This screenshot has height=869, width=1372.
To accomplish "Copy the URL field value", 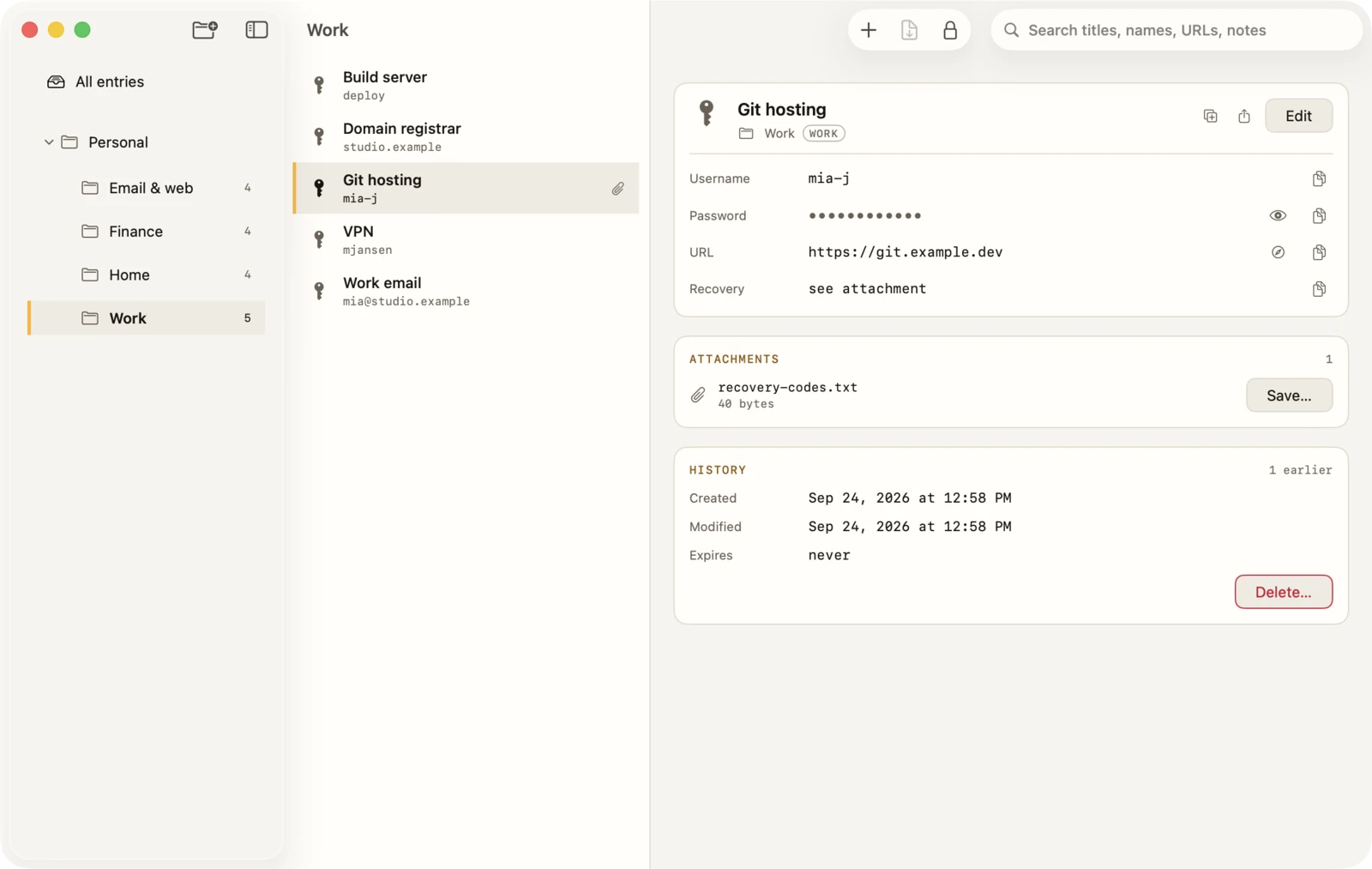I will [1319, 252].
